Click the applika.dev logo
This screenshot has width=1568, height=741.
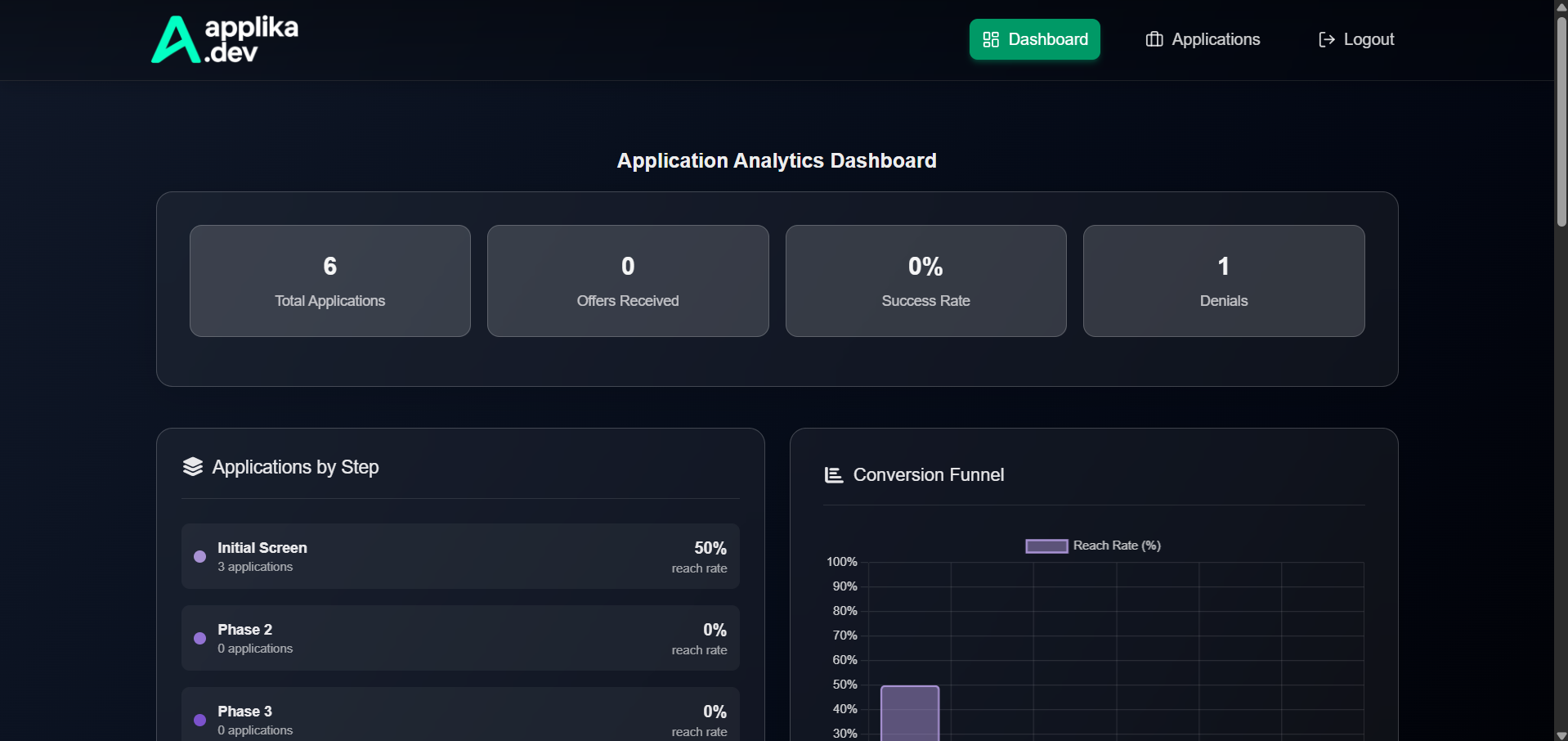(225, 39)
